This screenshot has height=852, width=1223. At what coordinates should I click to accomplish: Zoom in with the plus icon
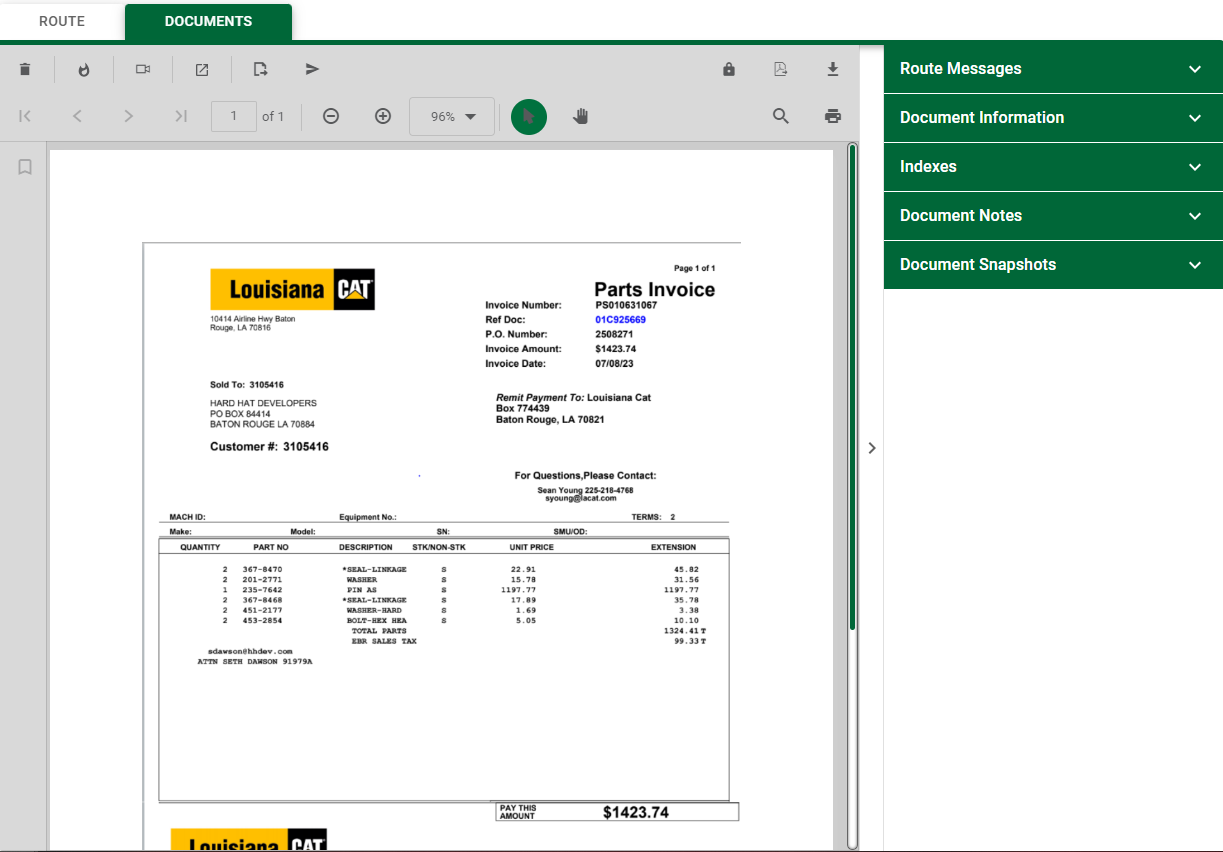[x=382, y=116]
